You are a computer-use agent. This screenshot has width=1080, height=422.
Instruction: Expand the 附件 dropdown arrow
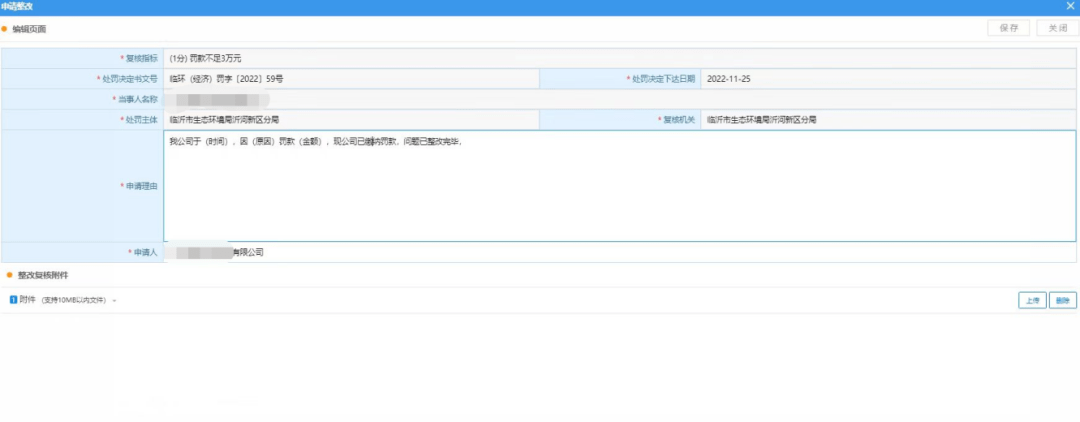click(115, 301)
